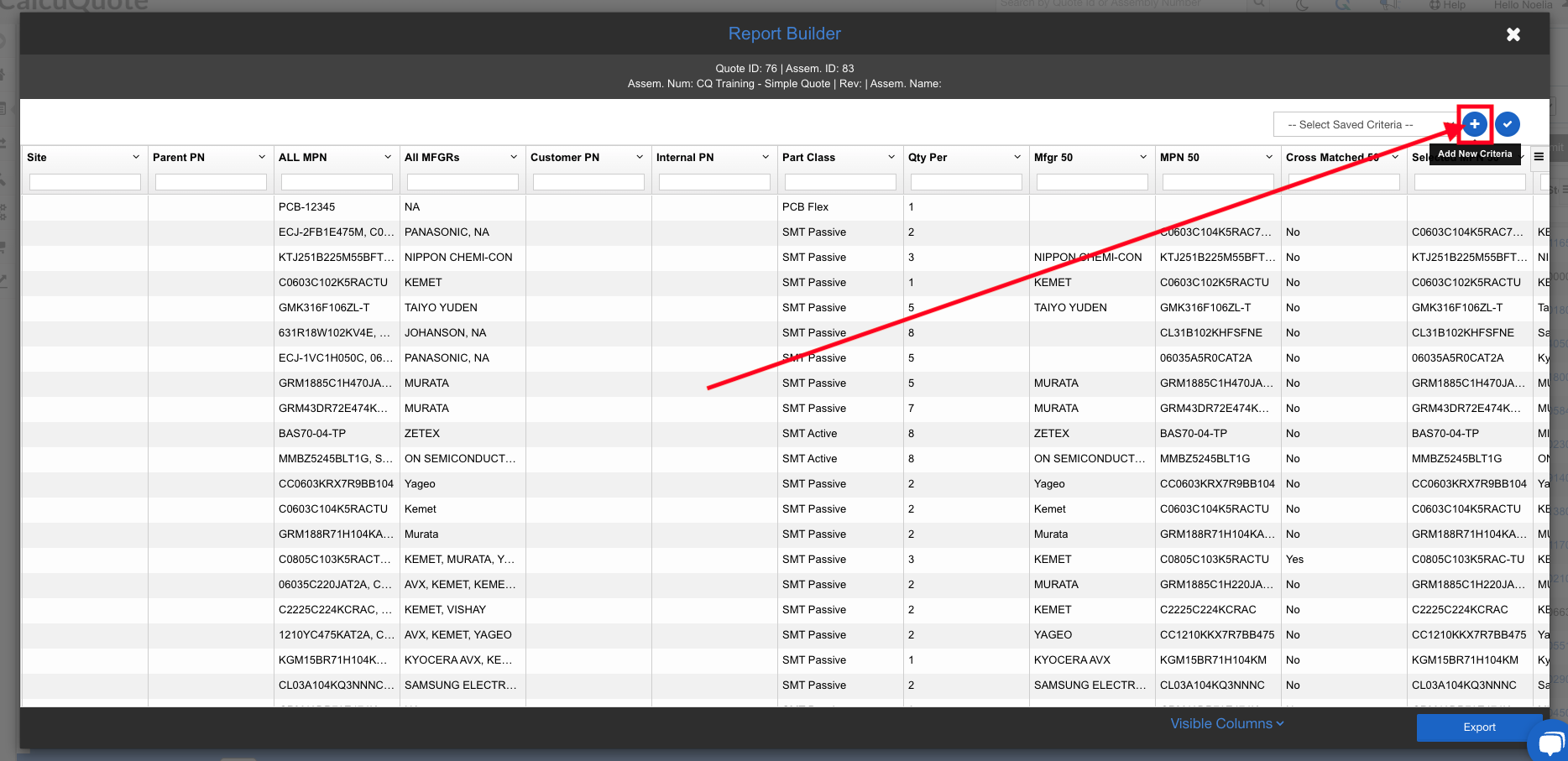Click the blue Add New Criteria plus button
The width and height of the screenshot is (1568, 761).
pos(1474,124)
